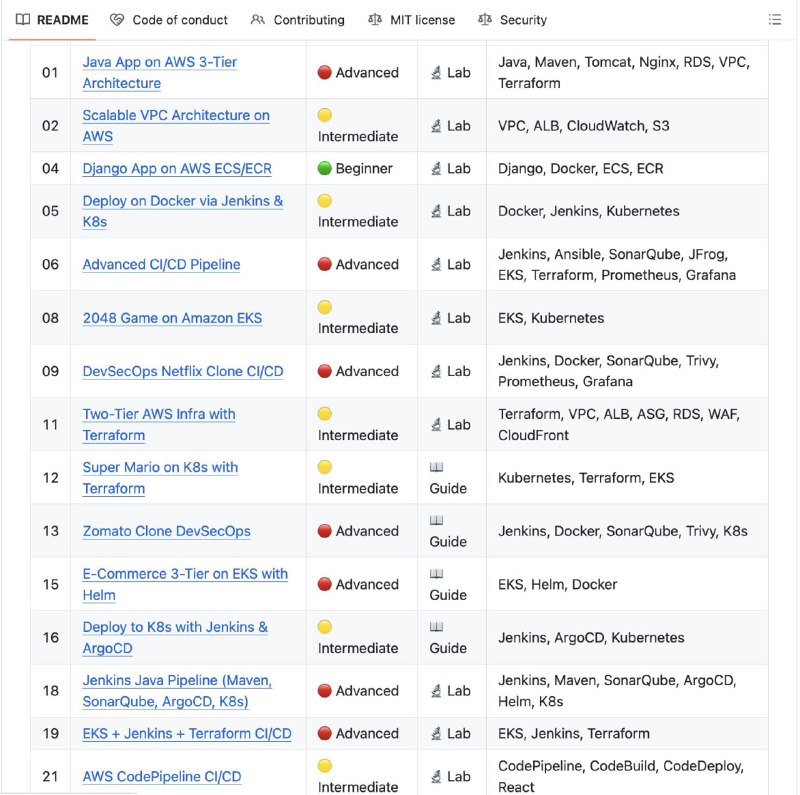Switch to the Code of conduct tab
Image resolution: width=800 pixels, height=795 pixels.
coord(169,20)
